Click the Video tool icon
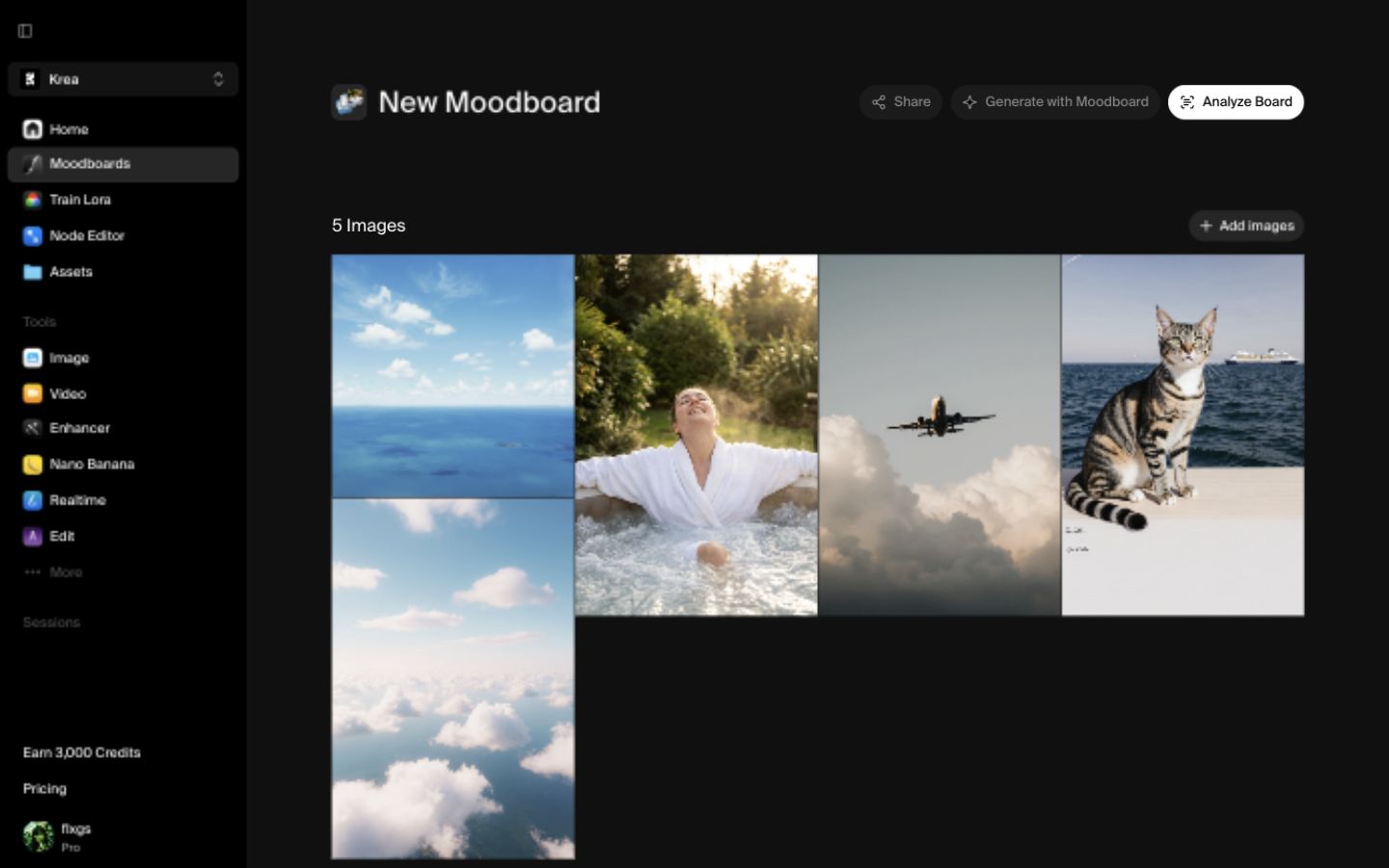Screen dimensions: 1389x868 [32, 393]
